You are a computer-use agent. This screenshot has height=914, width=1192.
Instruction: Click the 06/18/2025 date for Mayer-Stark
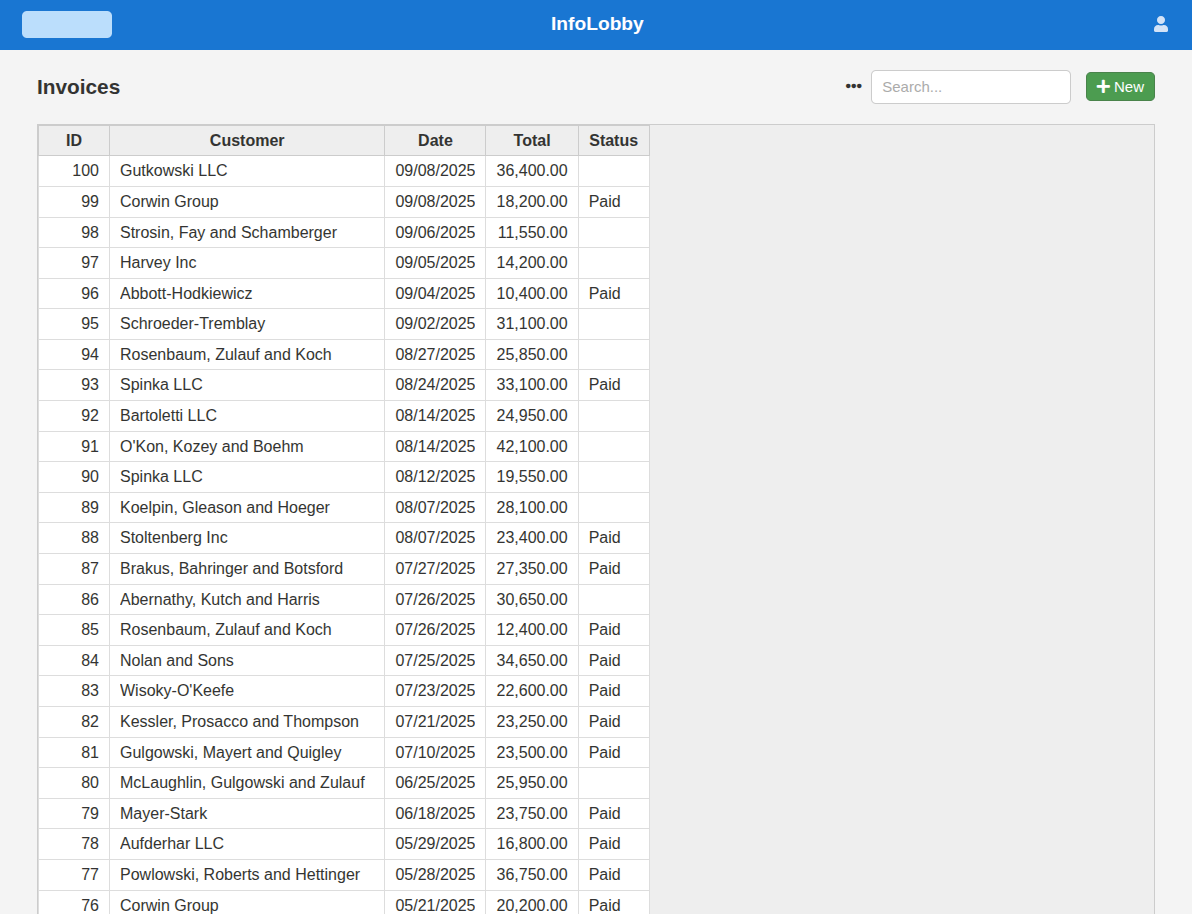435,814
